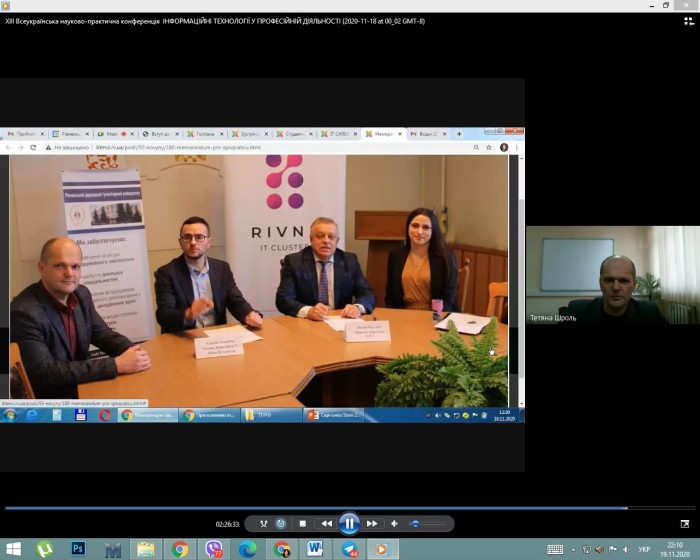The width and height of the screenshot is (700, 560).
Task: Pause the video playback
Action: click(349, 523)
